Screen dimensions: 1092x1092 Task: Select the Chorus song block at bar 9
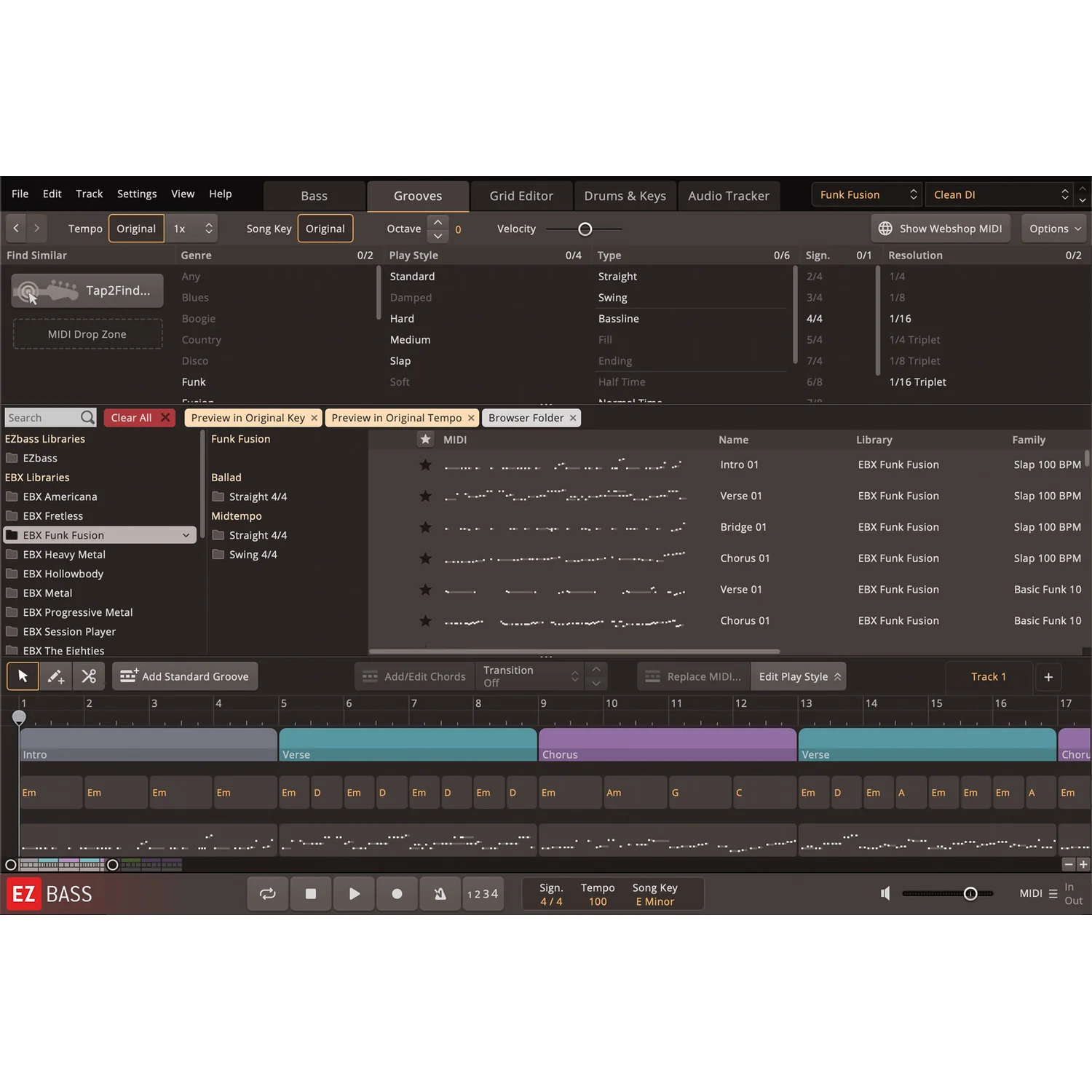click(x=668, y=745)
